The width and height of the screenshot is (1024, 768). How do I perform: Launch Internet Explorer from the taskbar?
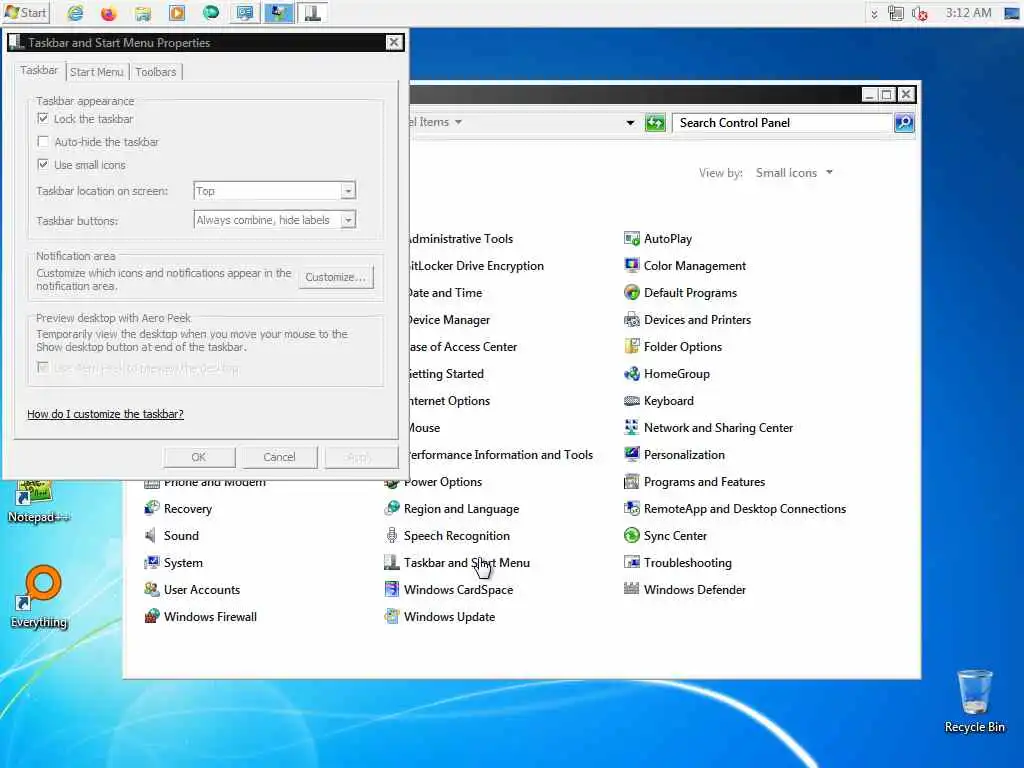(x=76, y=12)
